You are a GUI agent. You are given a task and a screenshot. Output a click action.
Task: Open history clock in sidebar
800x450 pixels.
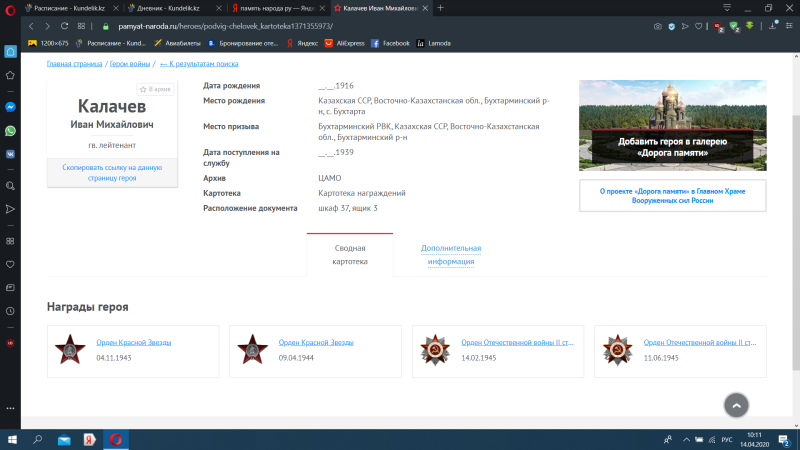10,311
